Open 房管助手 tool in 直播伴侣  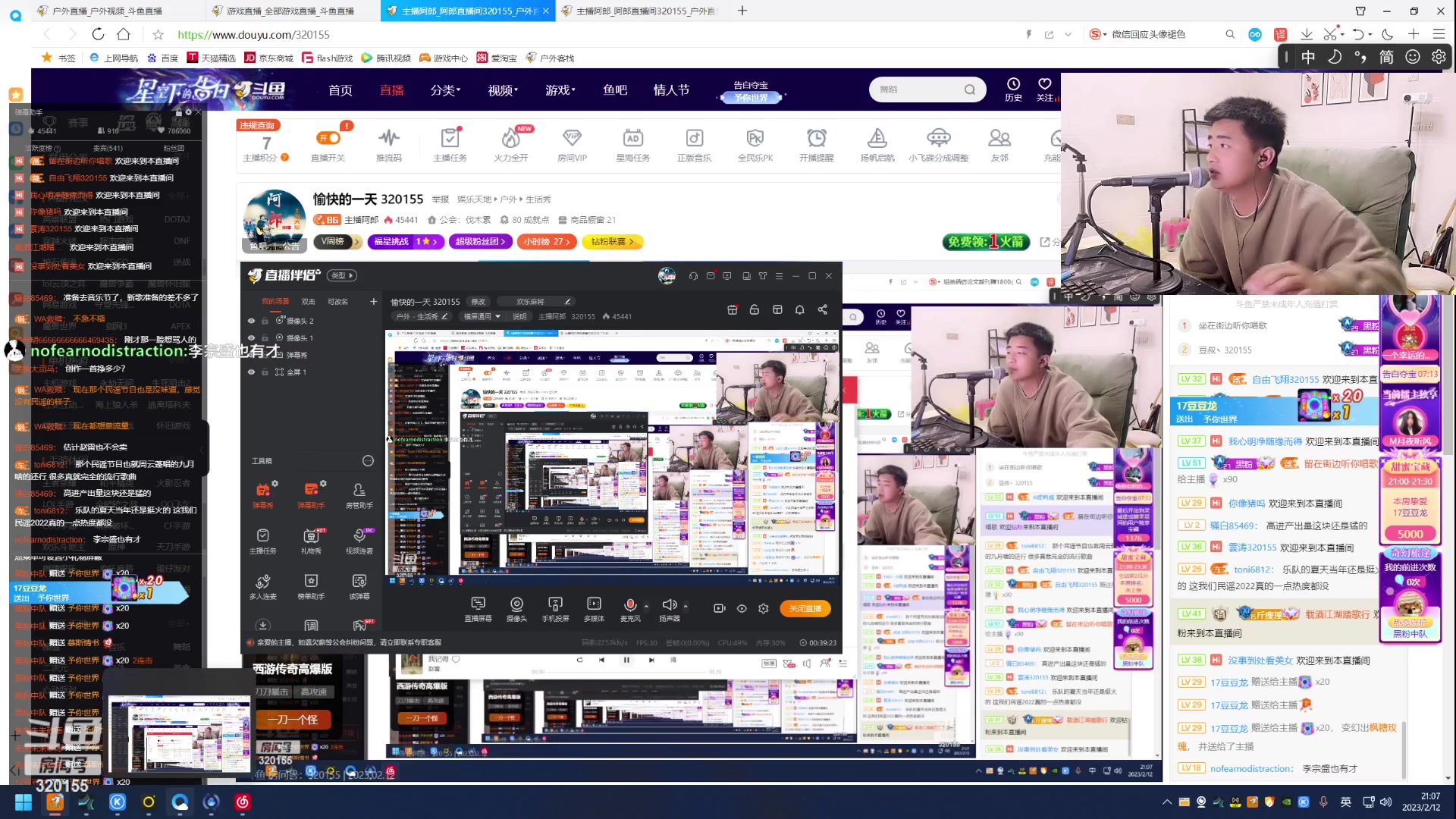click(x=359, y=494)
